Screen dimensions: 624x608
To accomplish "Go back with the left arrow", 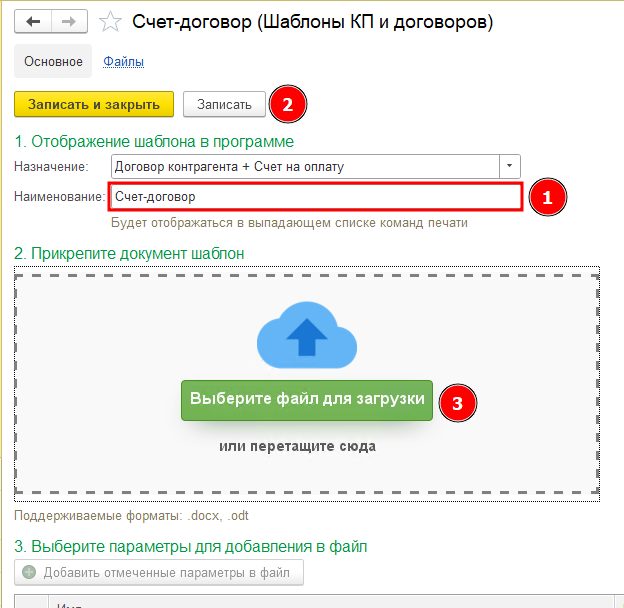I will (33, 21).
